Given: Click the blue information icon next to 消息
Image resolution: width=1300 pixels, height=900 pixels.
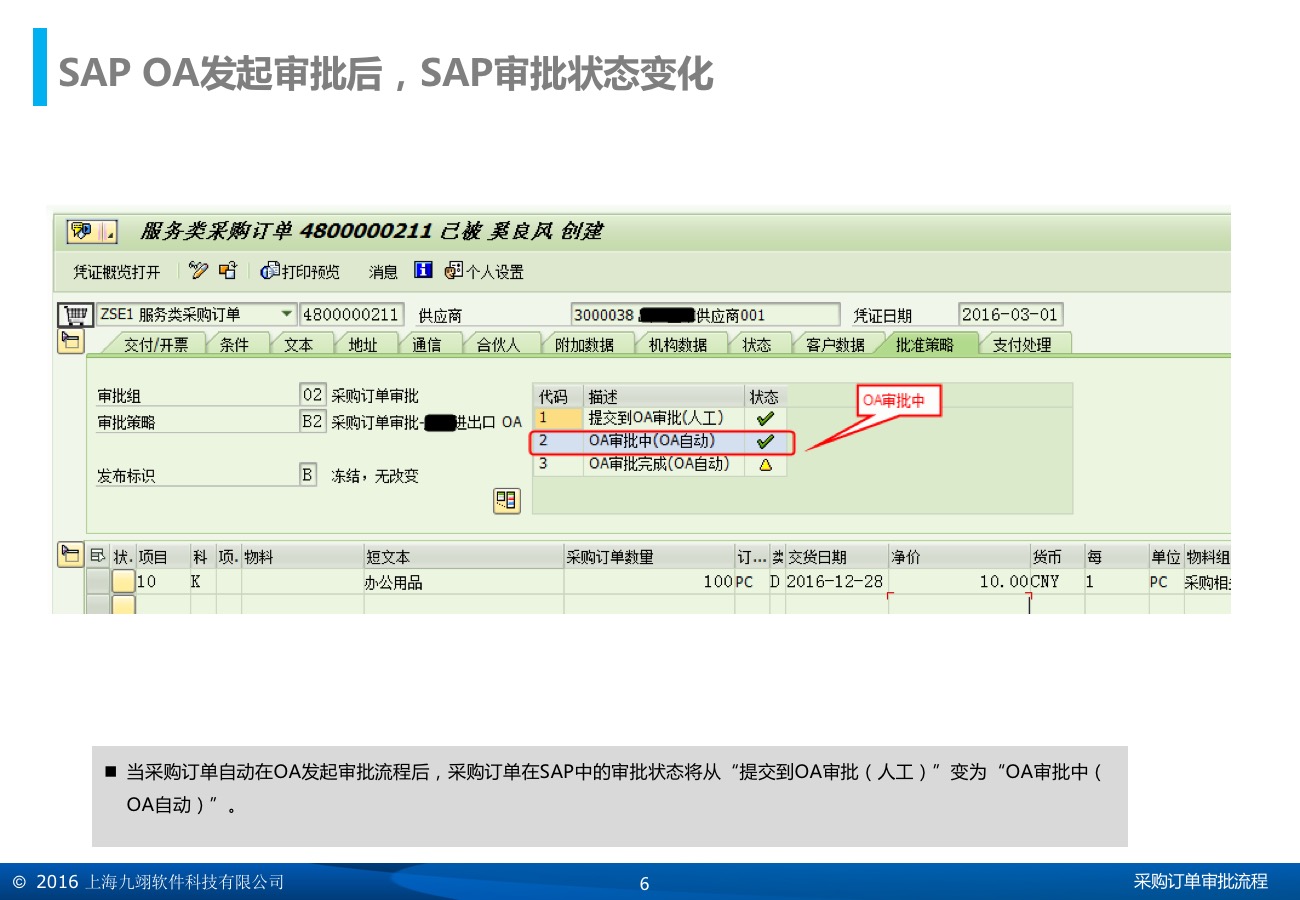Looking at the screenshot, I should (423, 271).
